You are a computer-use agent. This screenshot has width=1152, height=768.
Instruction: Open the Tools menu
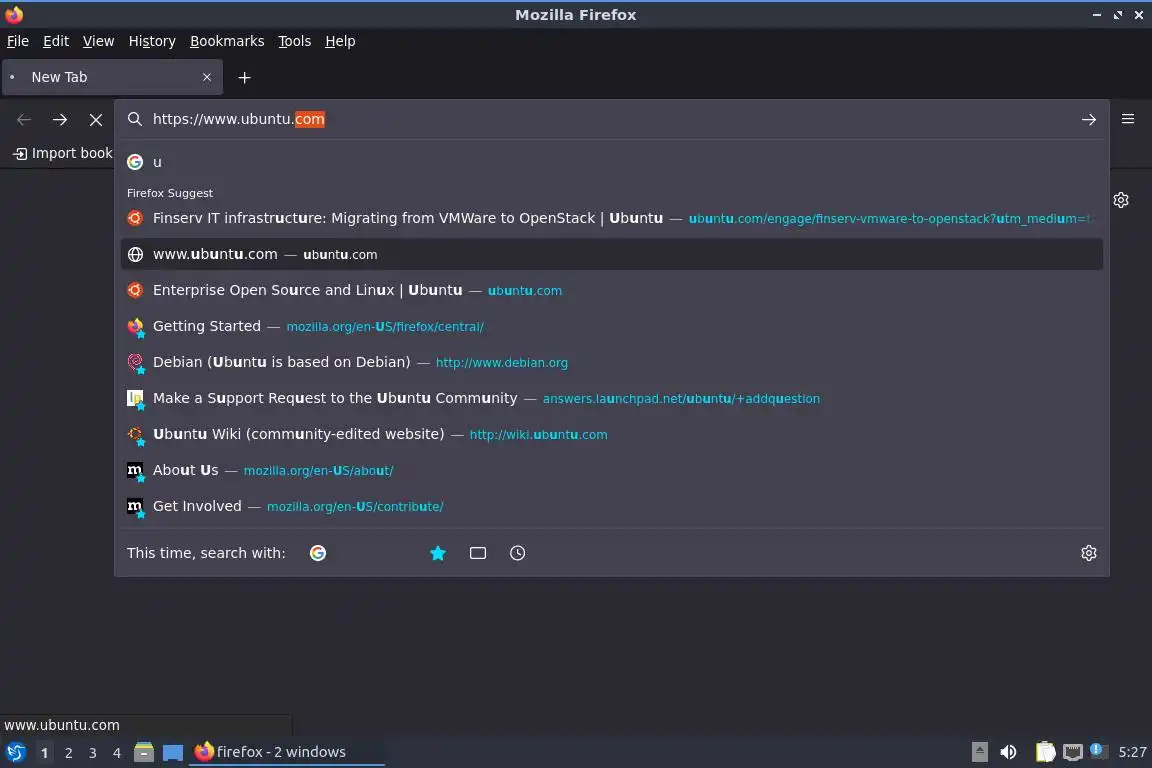(x=295, y=41)
